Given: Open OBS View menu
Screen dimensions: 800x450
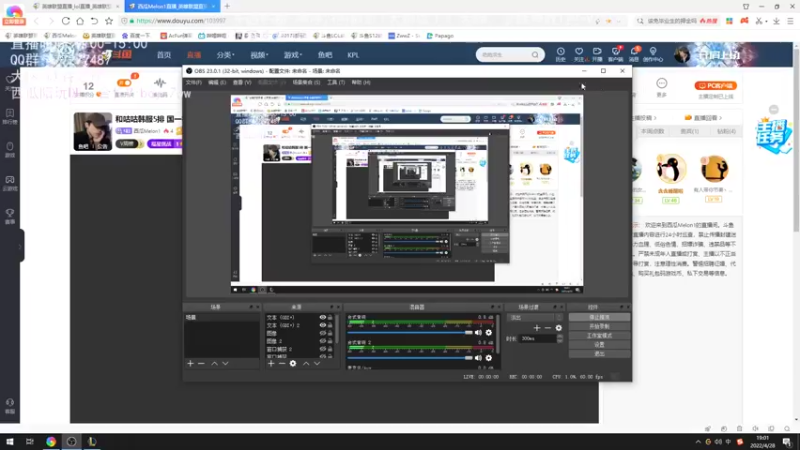Looking at the screenshot, I should pyautogui.click(x=242, y=83).
